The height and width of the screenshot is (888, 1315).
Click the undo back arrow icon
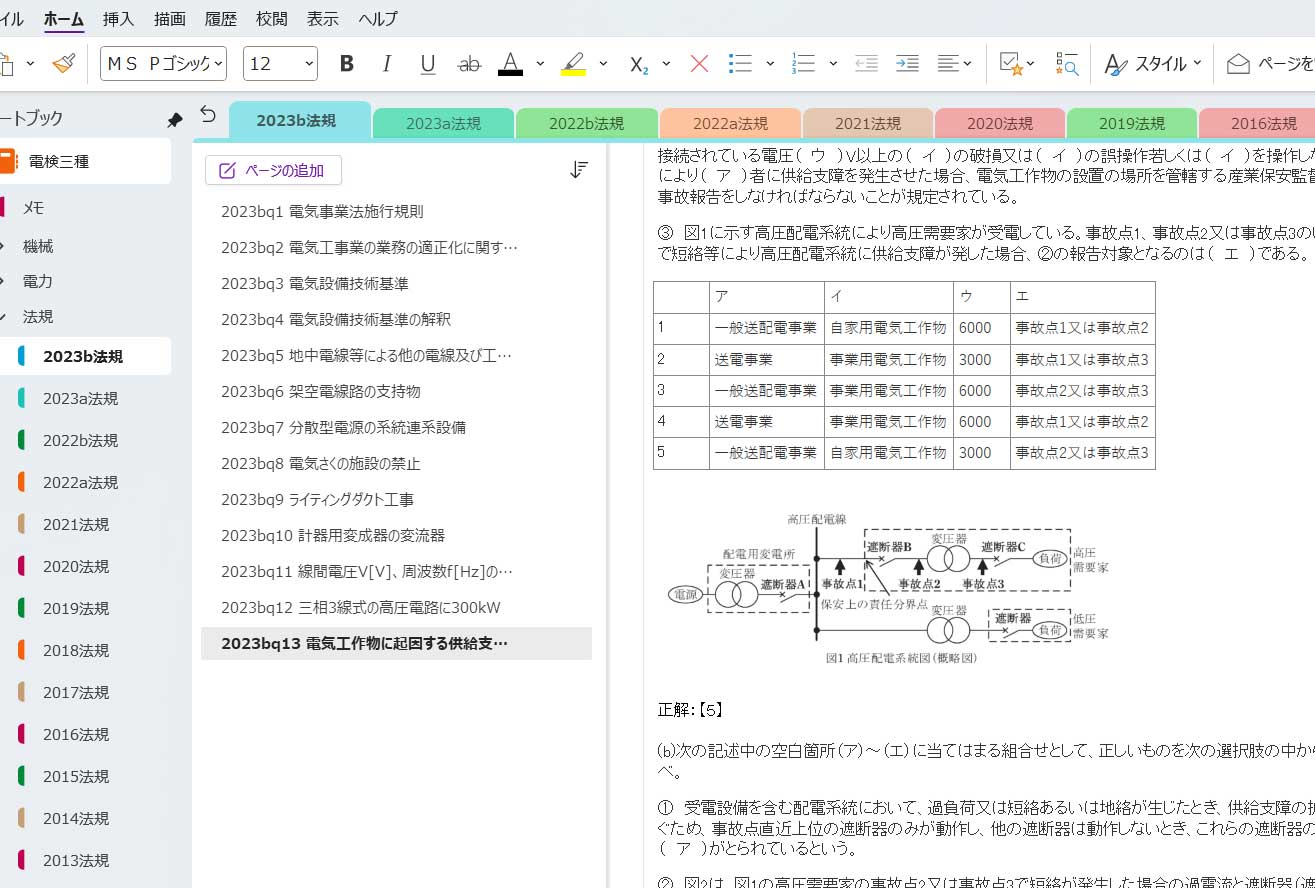[208, 114]
